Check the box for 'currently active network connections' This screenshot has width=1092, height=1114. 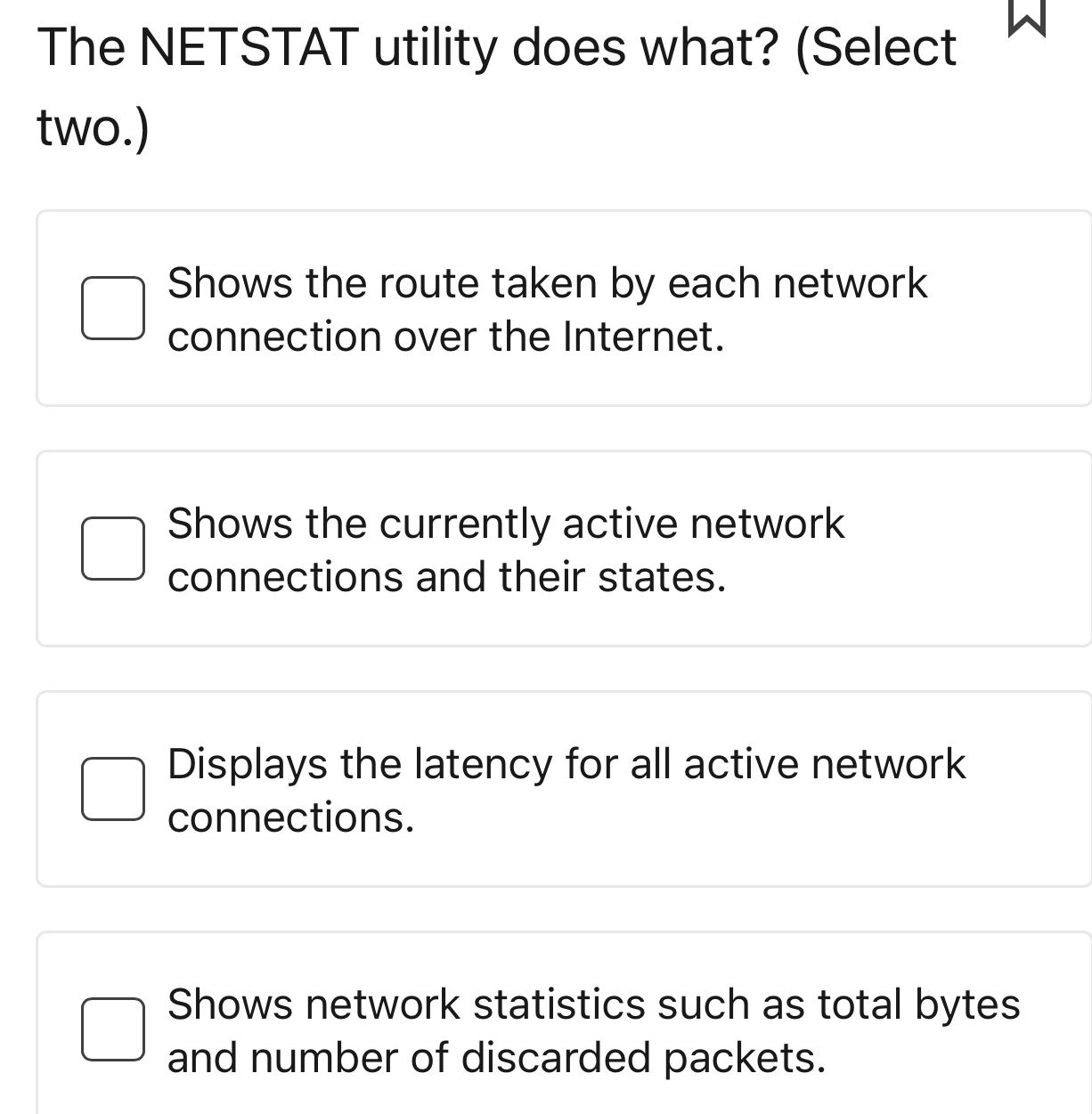112,549
